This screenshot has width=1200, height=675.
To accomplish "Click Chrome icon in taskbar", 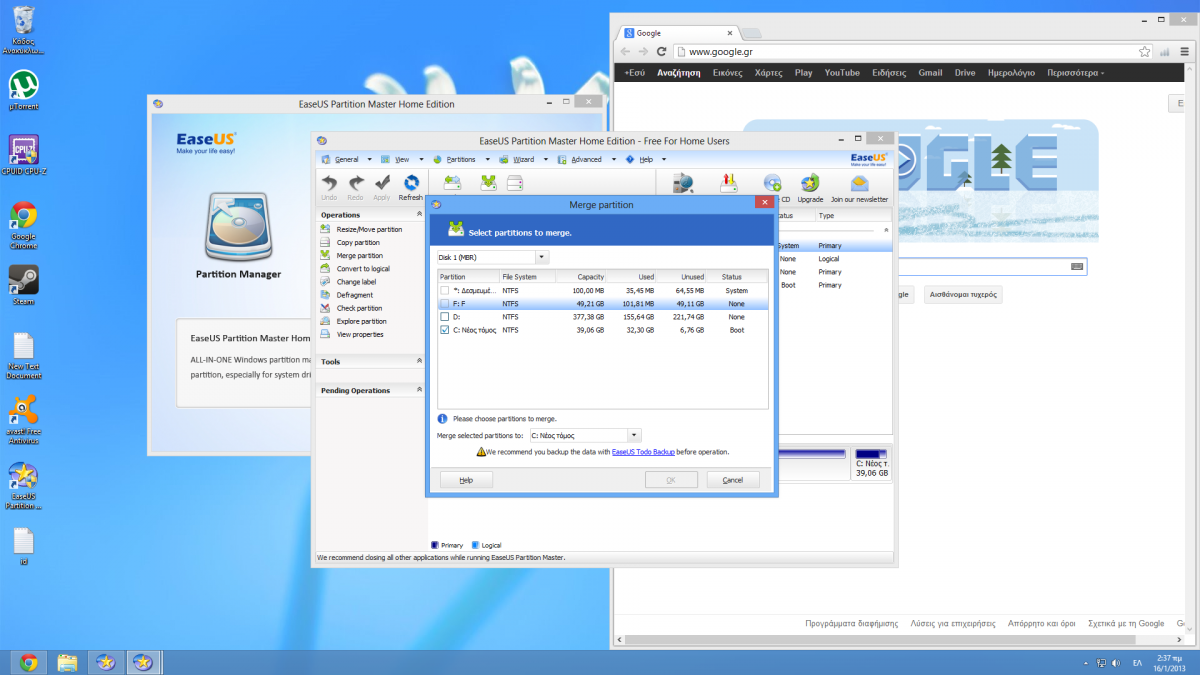I will (29, 662).
